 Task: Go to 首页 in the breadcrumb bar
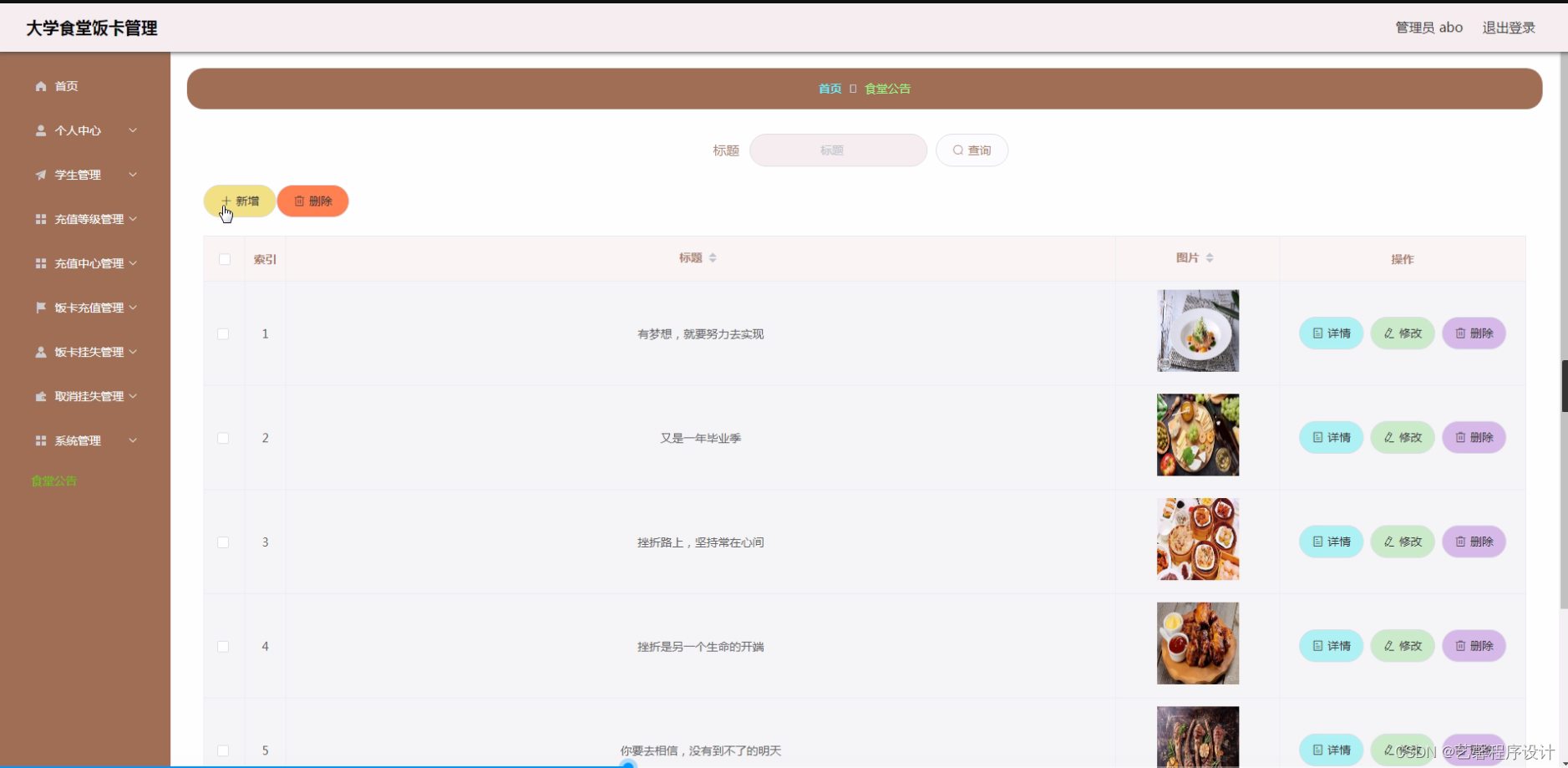[830, 88]
